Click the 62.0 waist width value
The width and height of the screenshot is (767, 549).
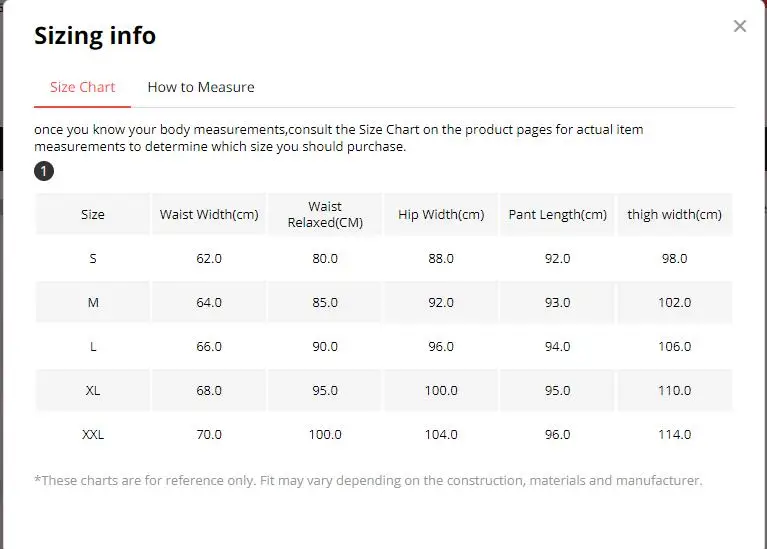209,258
